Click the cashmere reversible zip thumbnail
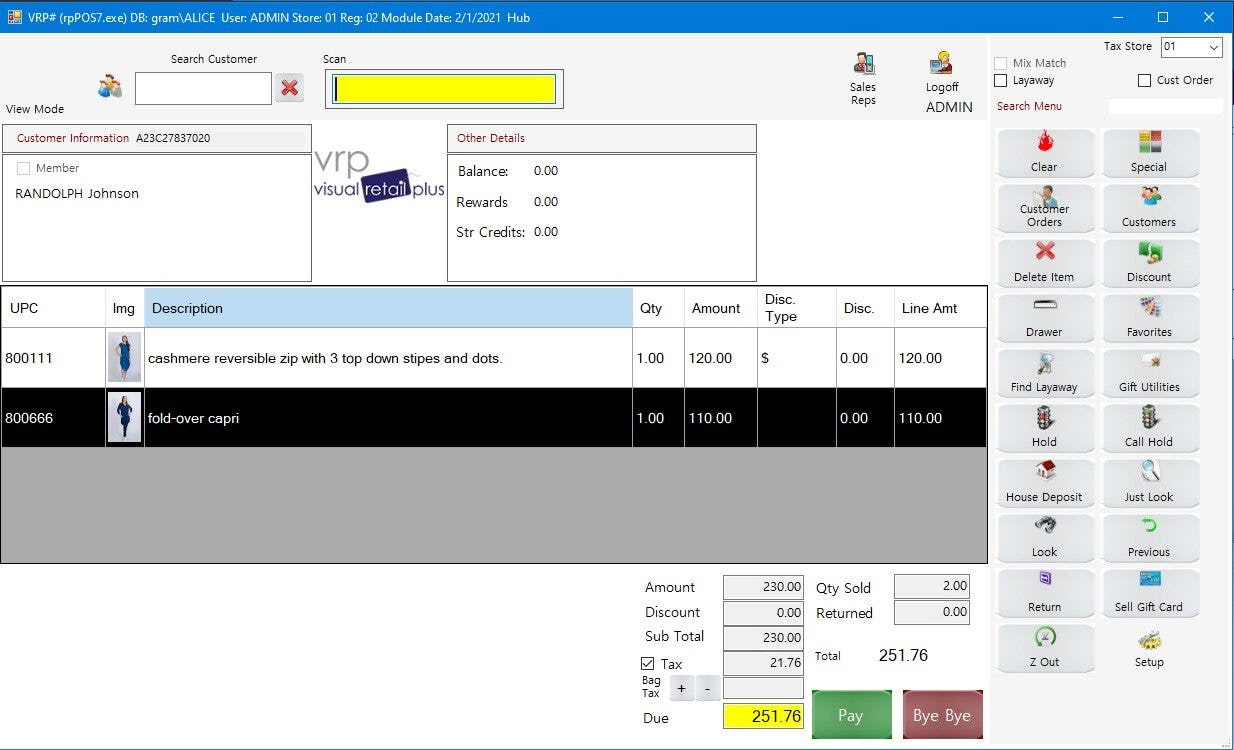 [125, 358]
